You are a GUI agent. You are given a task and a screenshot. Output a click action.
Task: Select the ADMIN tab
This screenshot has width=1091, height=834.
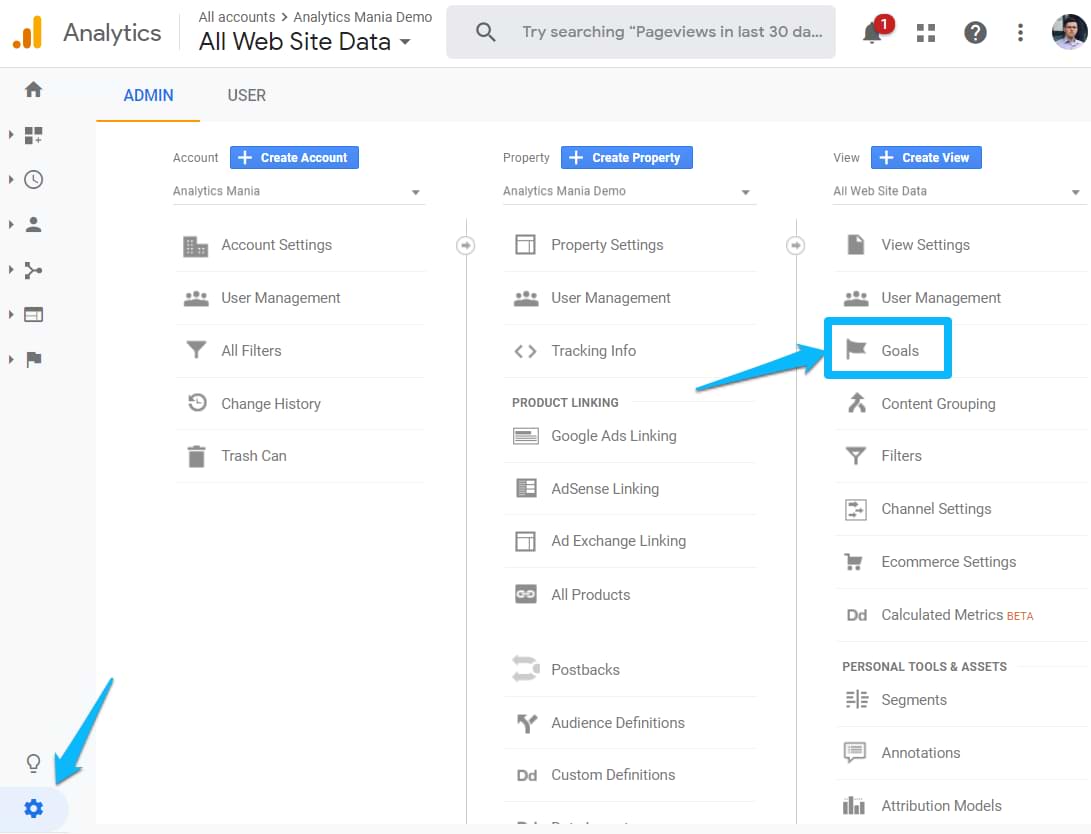147,95
